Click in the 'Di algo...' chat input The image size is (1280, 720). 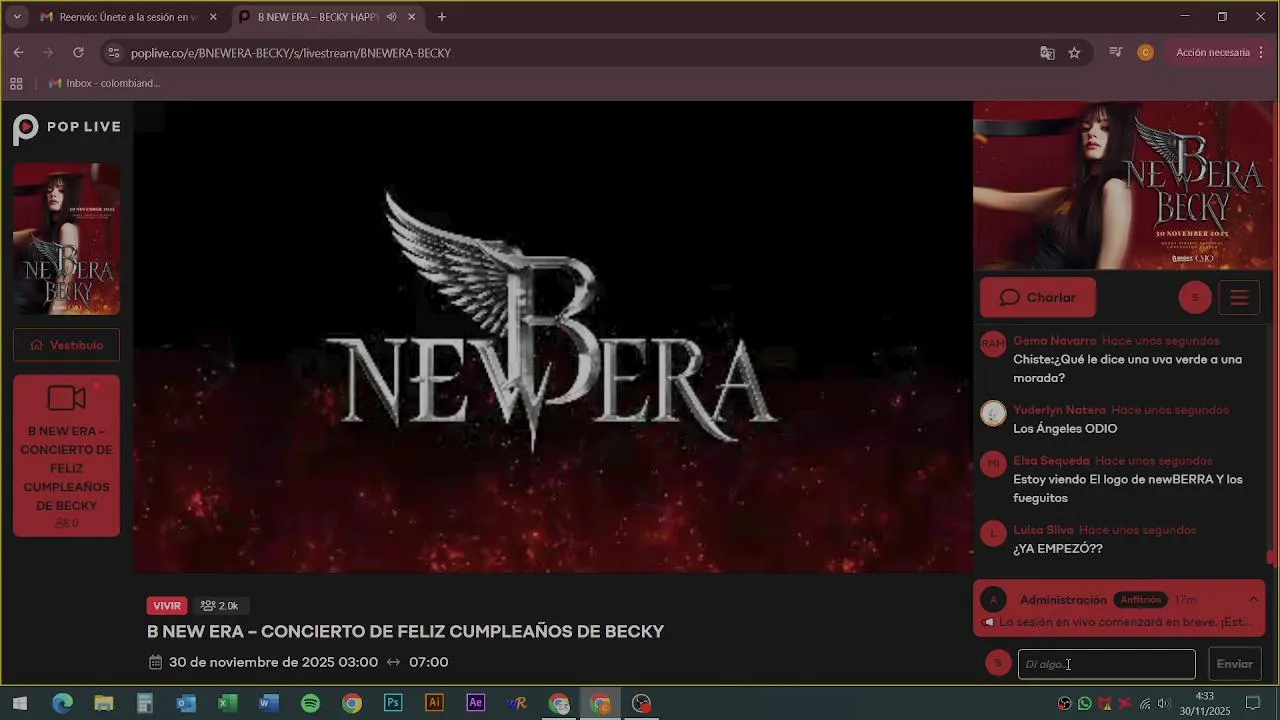[1106, 664]
